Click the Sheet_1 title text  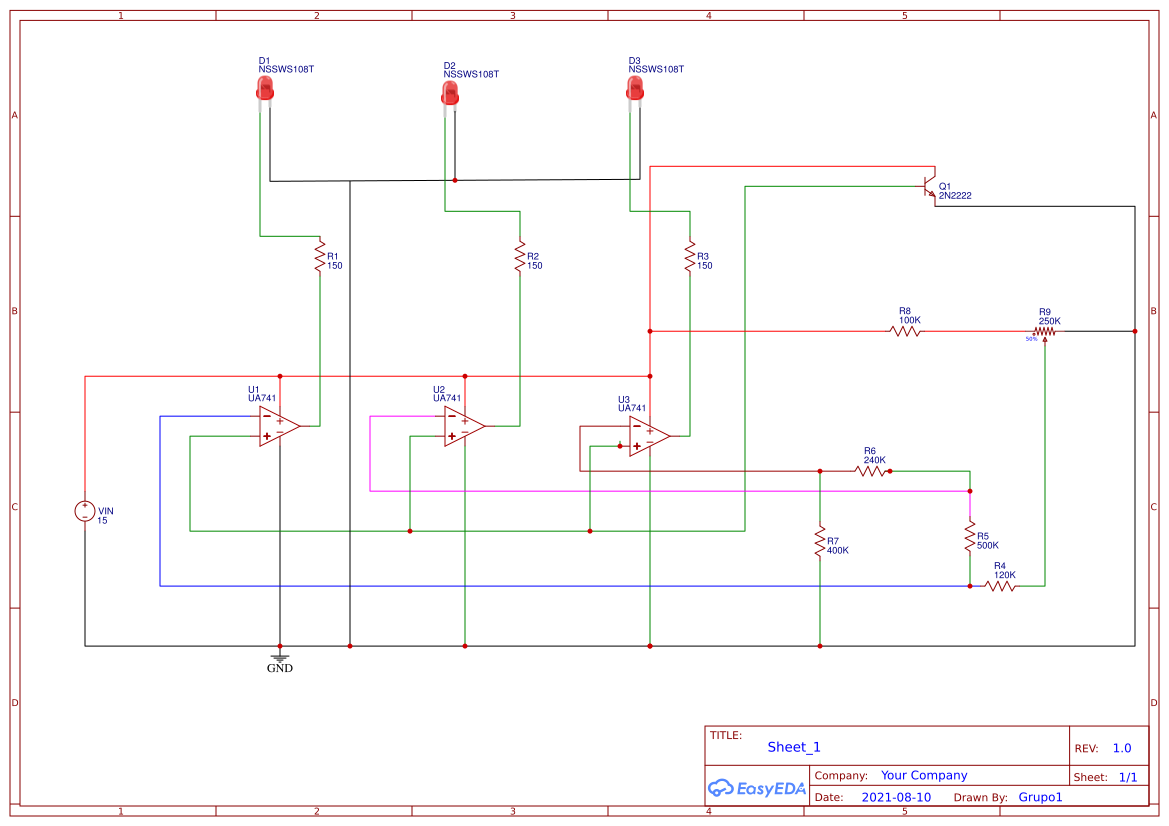(793, 747)
